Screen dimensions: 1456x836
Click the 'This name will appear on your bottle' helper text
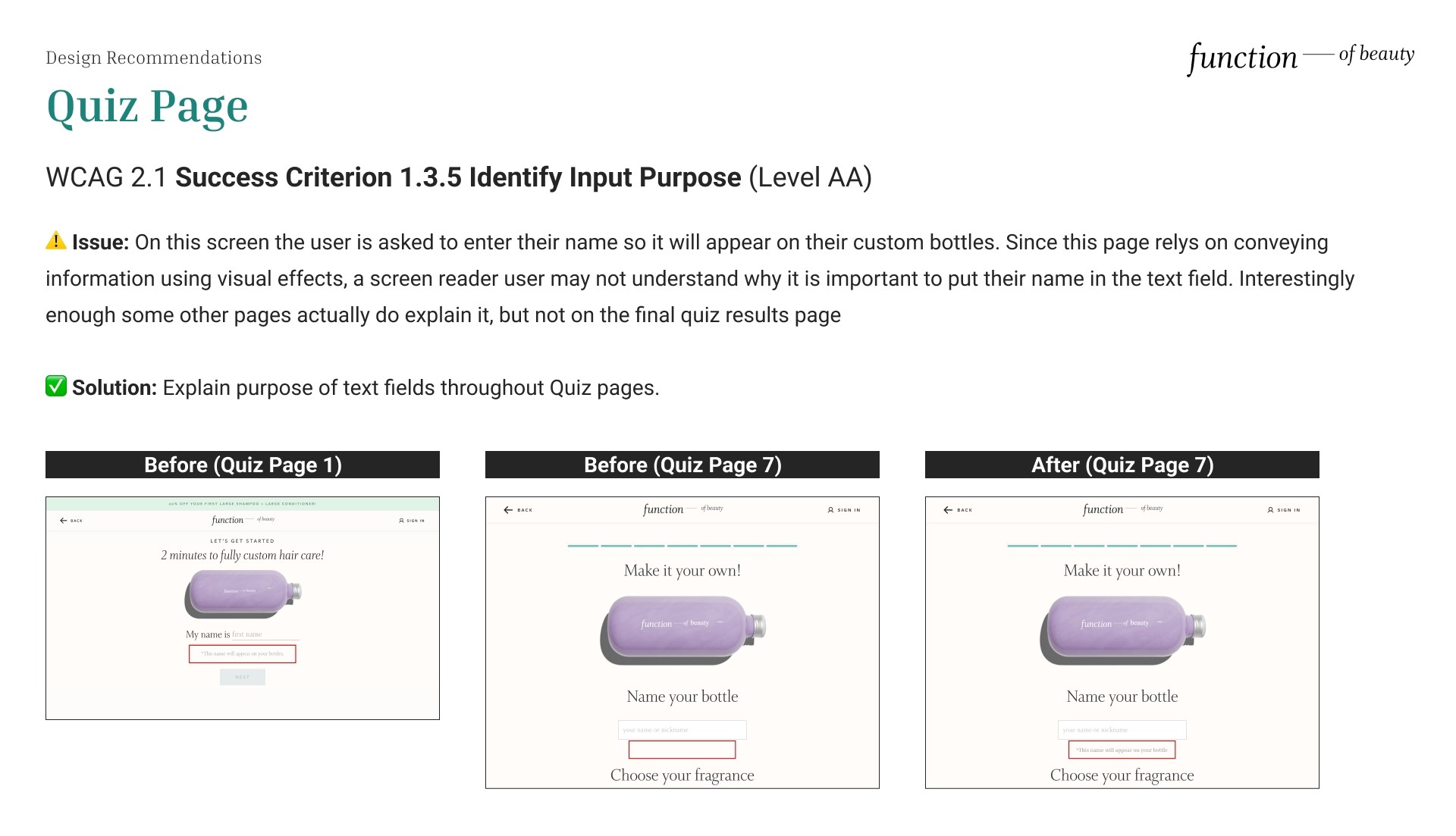pos(1122,749)
